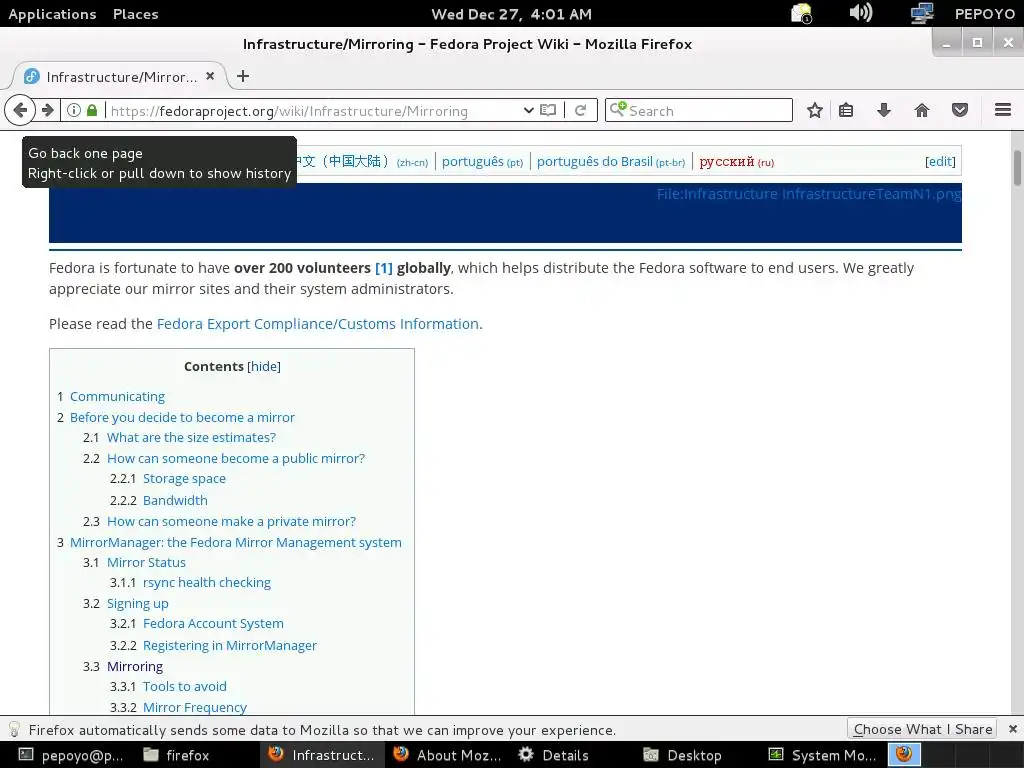Open the Applications menu
This screenshot has width=1024, height=768.
click(x=52, y=14)
